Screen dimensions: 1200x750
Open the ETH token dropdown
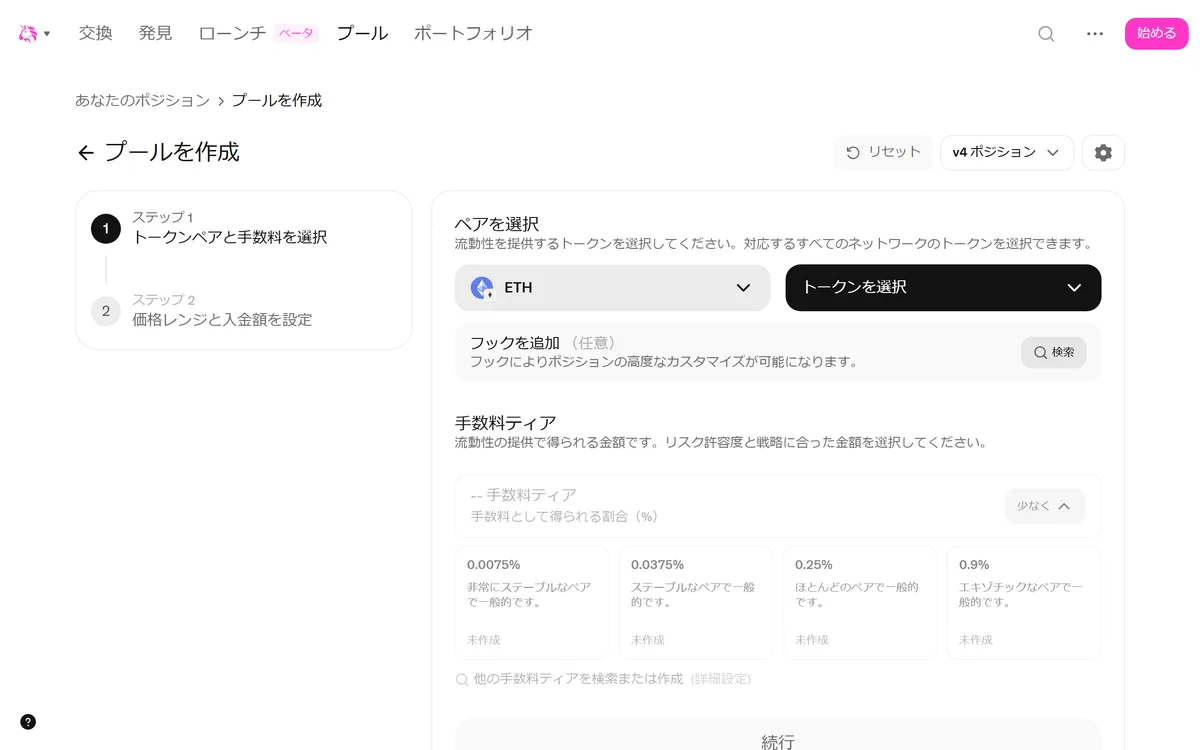point(612,287)
